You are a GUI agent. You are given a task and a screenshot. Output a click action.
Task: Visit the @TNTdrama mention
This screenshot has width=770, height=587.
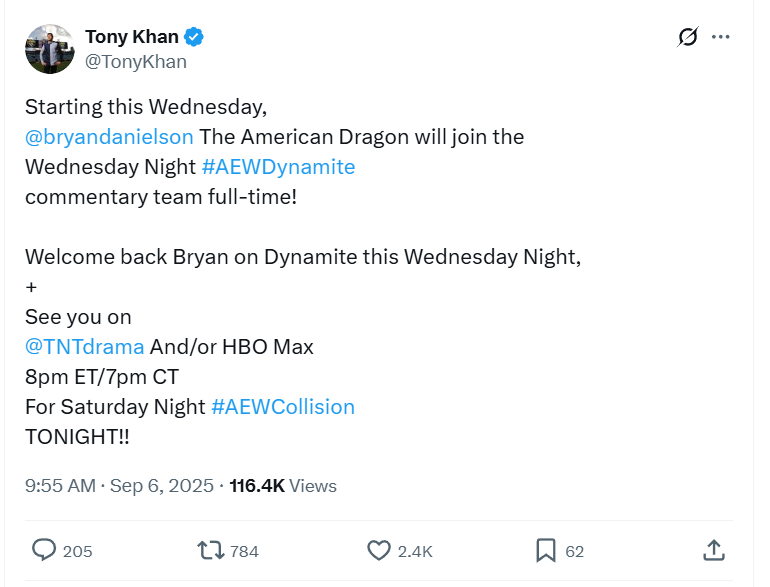(x=85, y=347)
